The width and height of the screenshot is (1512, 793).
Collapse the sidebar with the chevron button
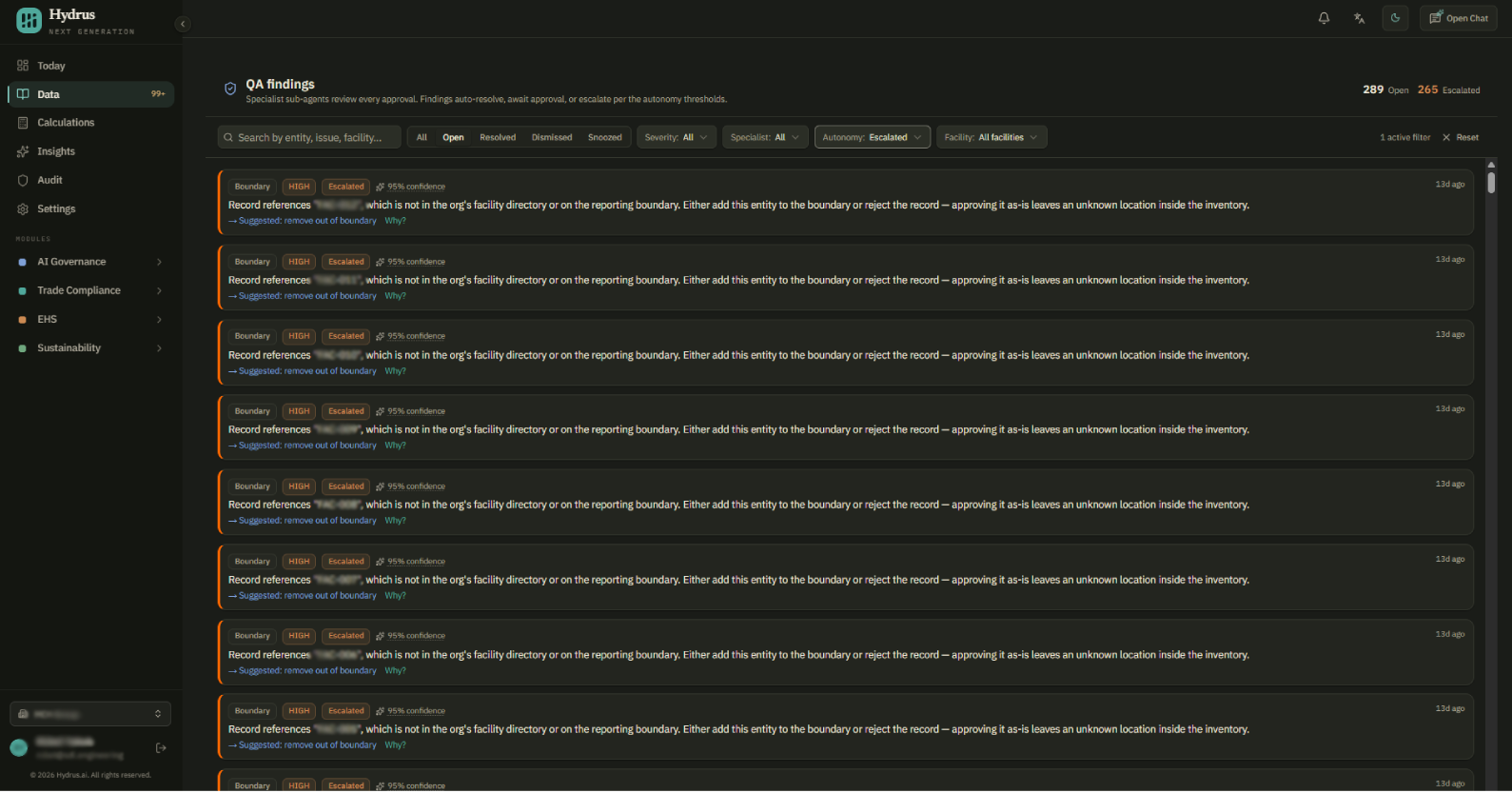tap(183, 24)
